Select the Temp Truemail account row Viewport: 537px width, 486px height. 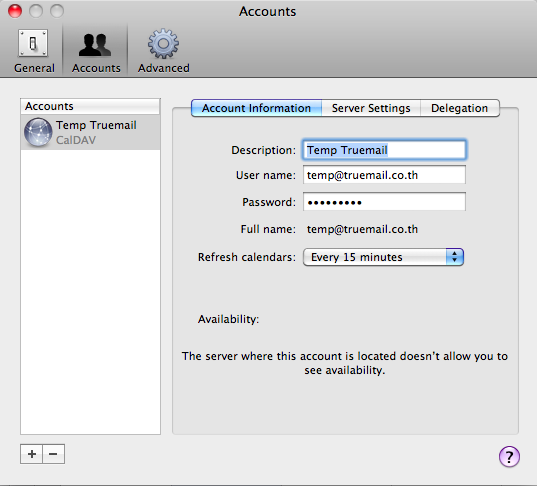[x=90, y=132]
